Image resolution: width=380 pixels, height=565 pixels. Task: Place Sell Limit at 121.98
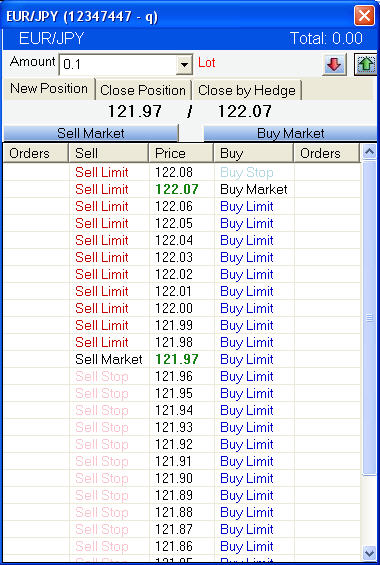[102, 342]
